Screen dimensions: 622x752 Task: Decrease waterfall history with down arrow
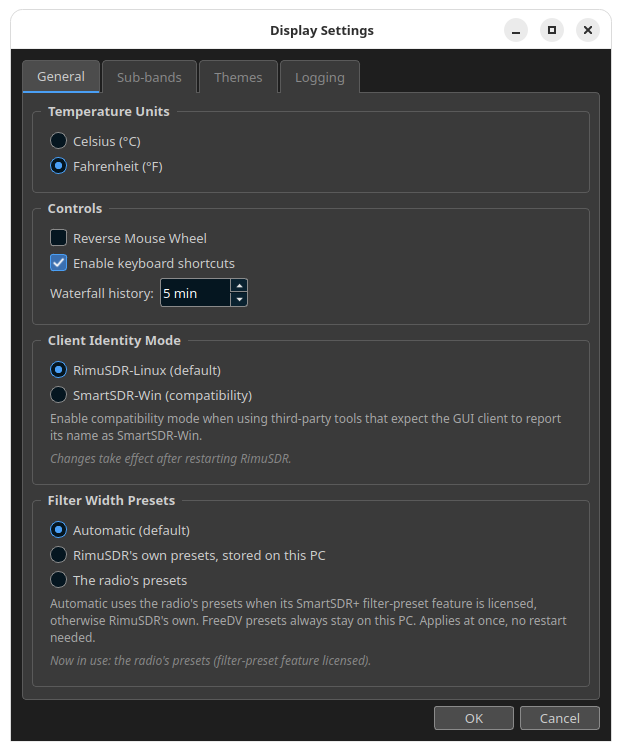coord(239,299)
